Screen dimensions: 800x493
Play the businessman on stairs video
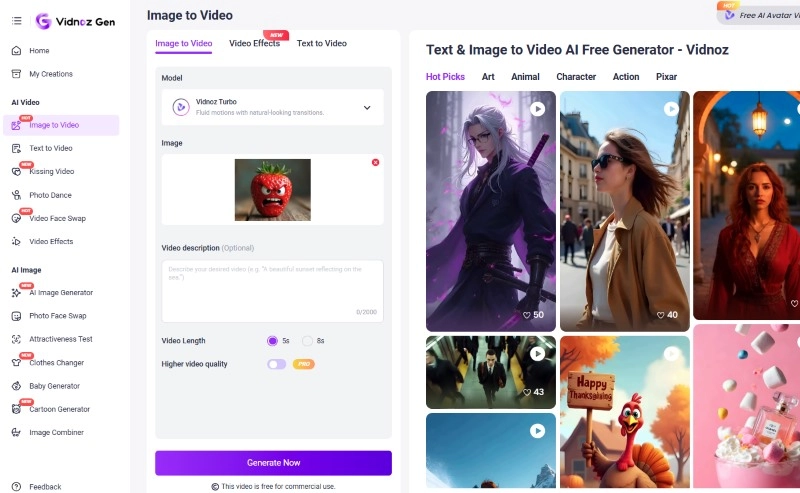[x=537, y=354]
